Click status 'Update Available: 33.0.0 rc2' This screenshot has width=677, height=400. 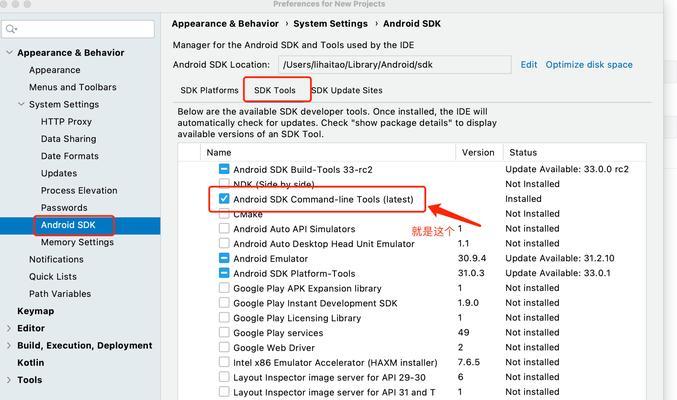point(567,169)
